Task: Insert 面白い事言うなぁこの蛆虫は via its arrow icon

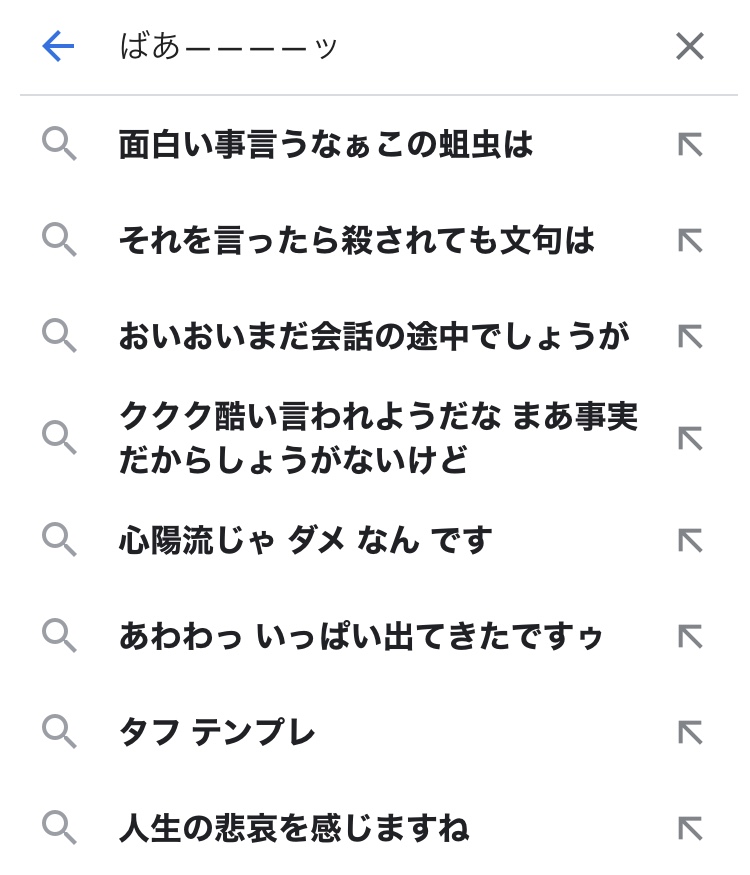Action: coord(689,146)
